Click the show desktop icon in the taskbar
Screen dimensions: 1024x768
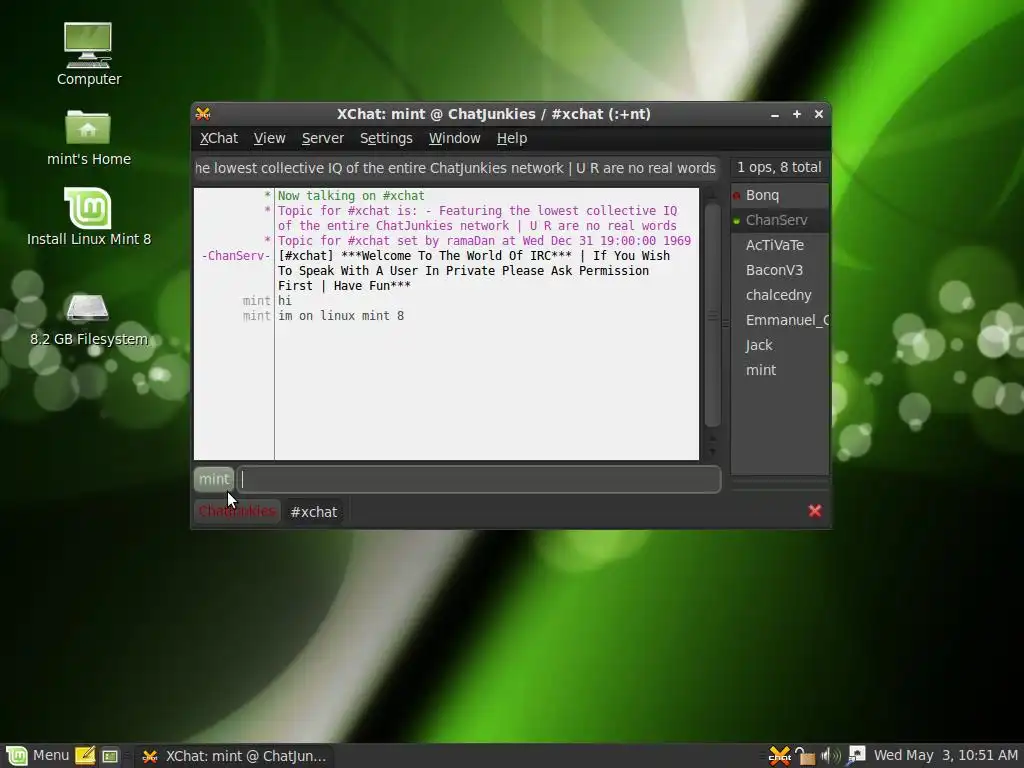click(x=110, y=756)
